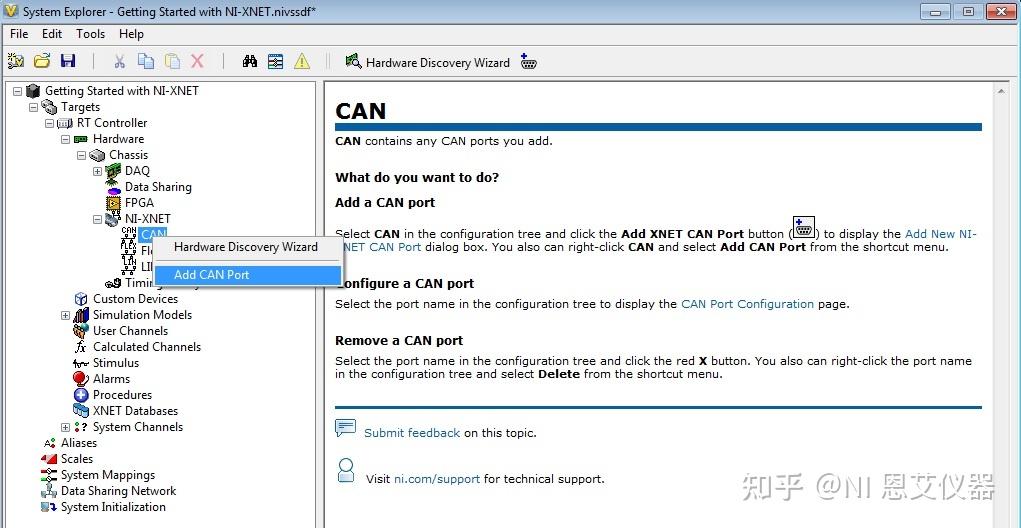Click the red X Delete icon
The image size is (1021, 528).
click(x=197, y=61)
